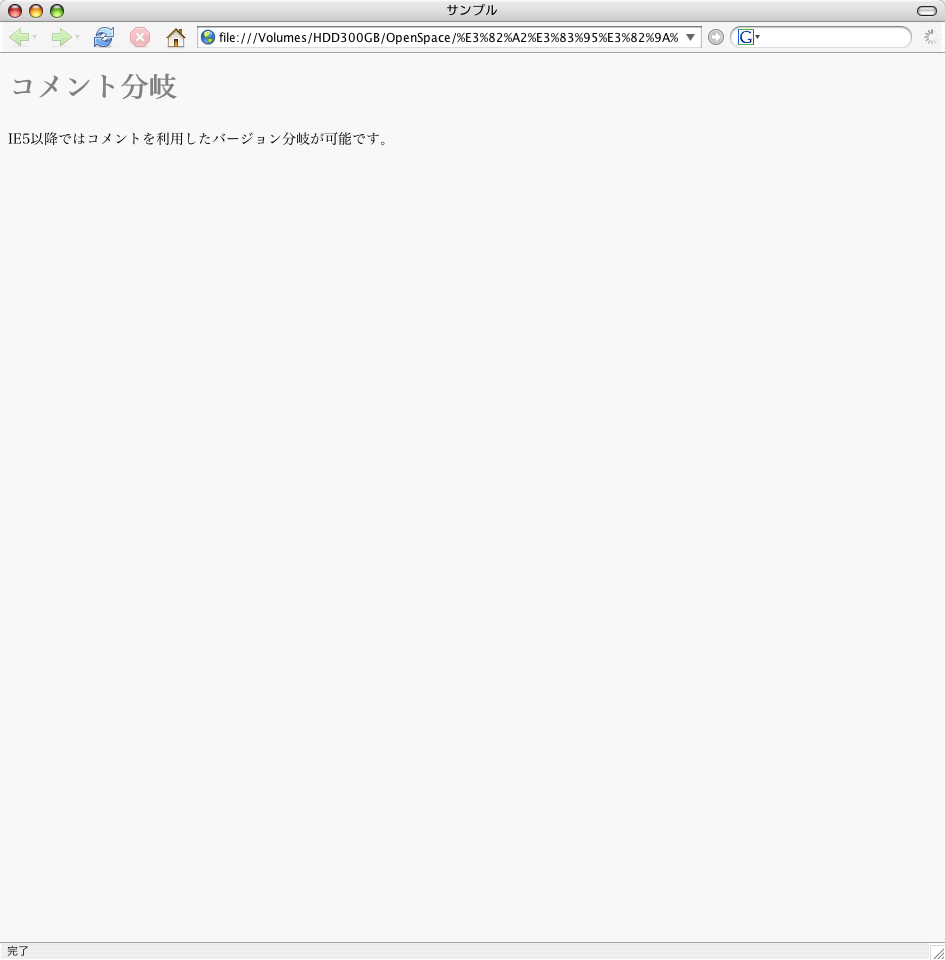Open the Forward history dropdown arrow

pyautogui.click(x=78, y=37)
